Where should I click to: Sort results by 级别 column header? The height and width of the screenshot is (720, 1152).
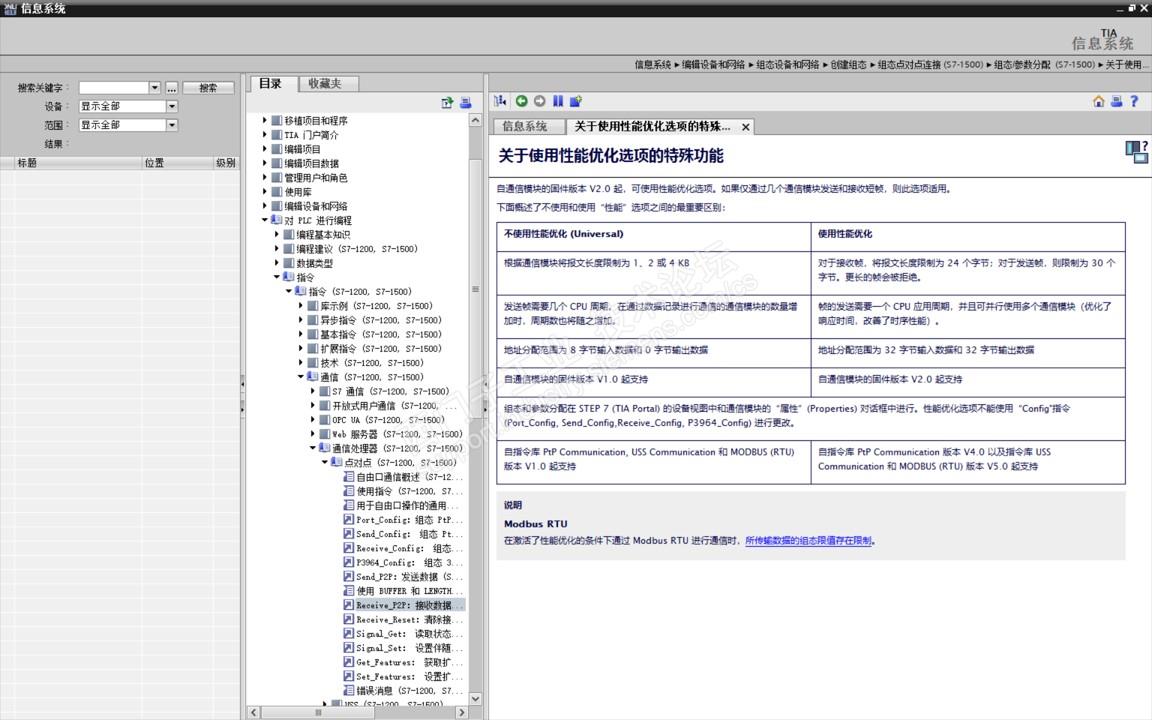coord(226,163)
